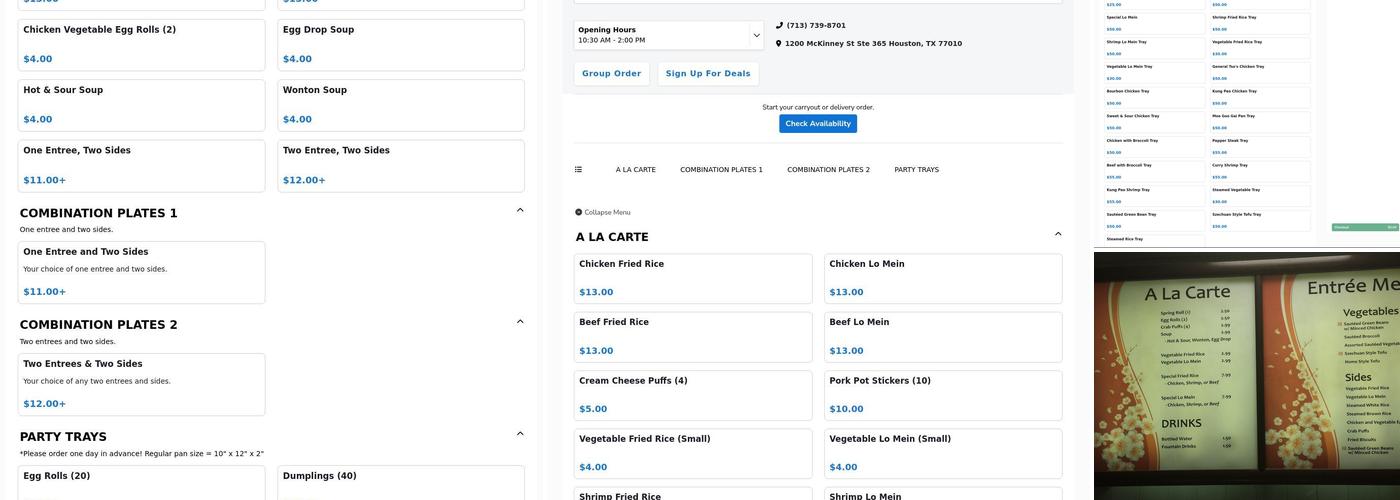Open the Sign Up For Deals link

click(x=707, y=74)
